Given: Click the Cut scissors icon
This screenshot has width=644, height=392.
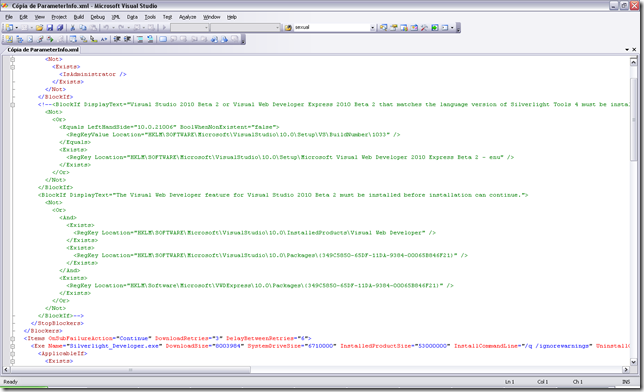Looking at the screenshot, I should 73,28.
